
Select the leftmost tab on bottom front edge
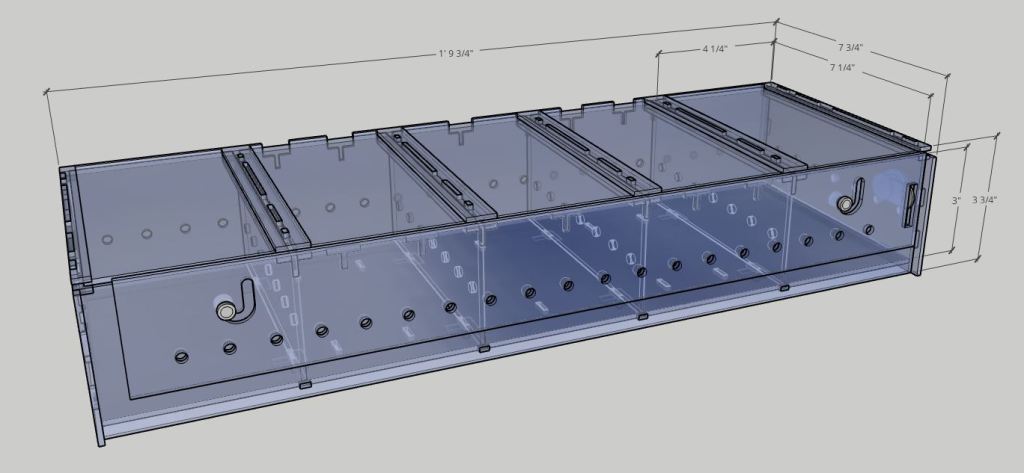(x=303, y=384)
